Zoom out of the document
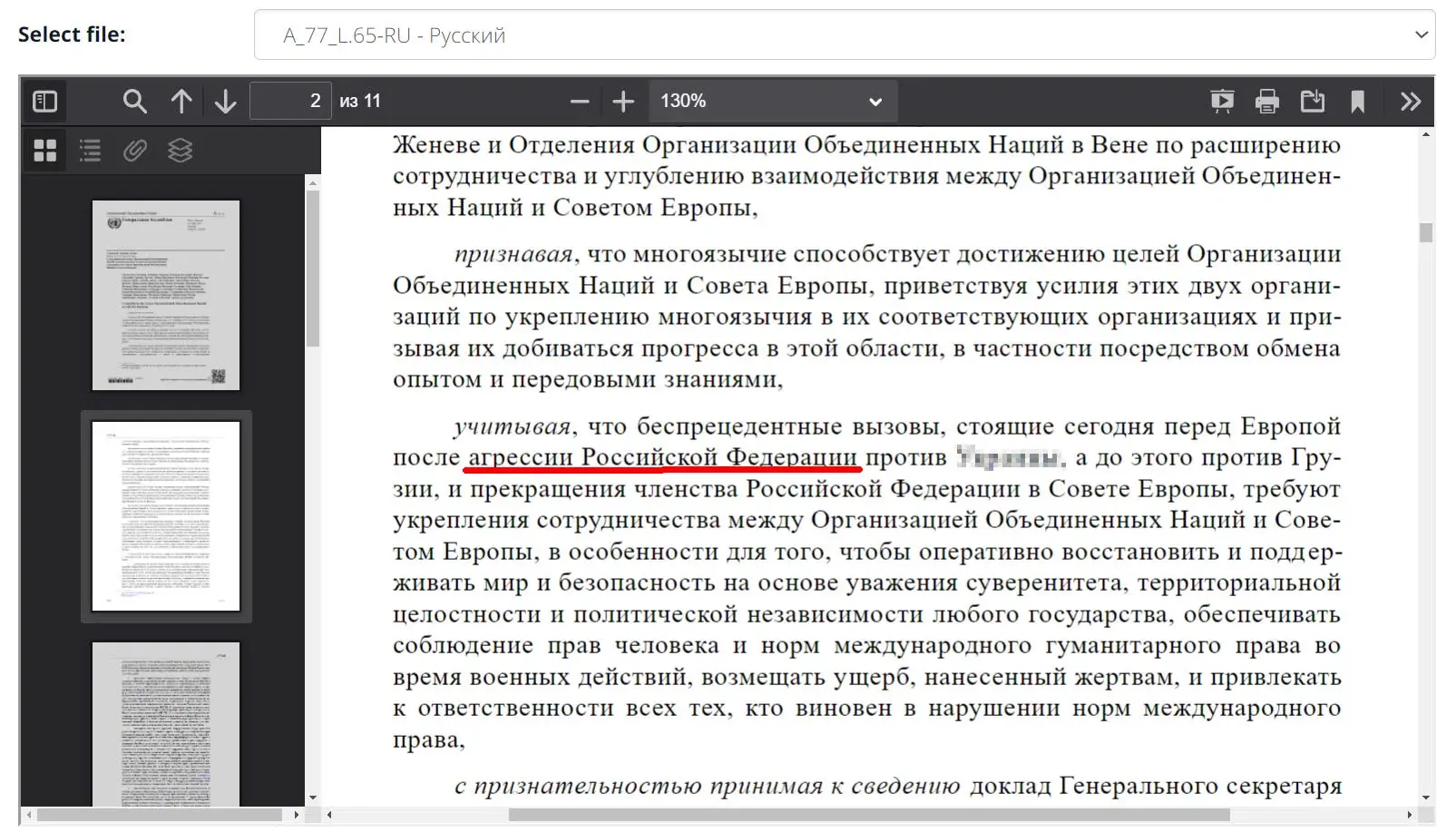This screenshot has height=832, width=1456. click(x=580, y=101)
